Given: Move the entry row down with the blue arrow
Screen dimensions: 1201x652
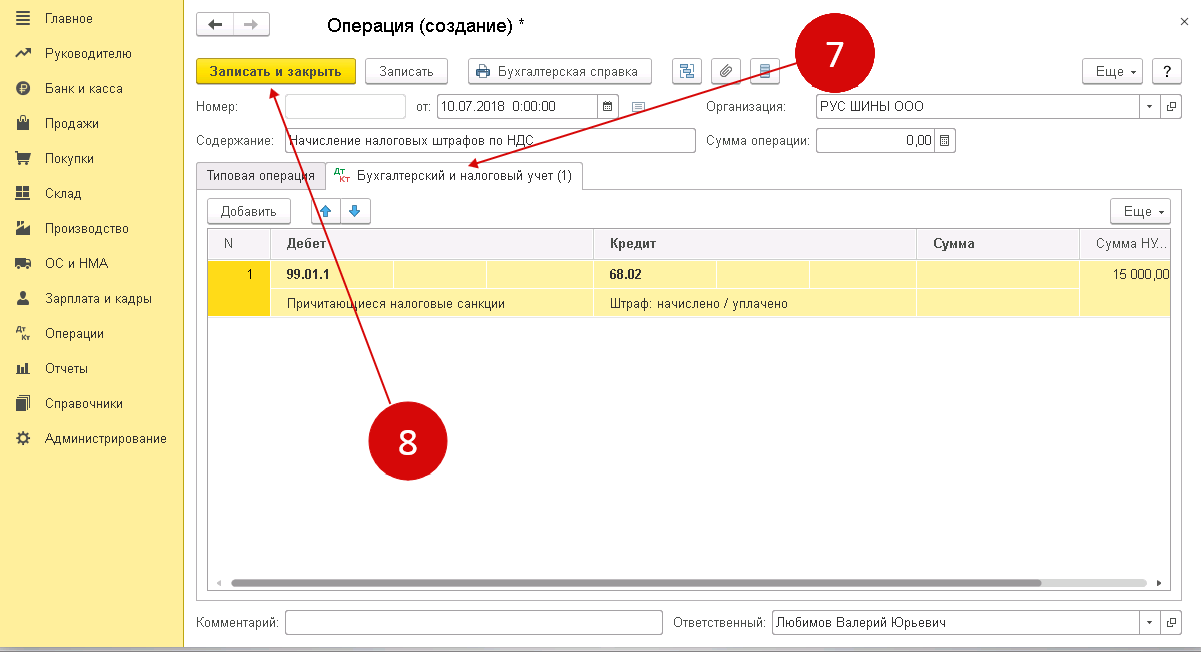Looking at the screenshot, I should point(355,211).
